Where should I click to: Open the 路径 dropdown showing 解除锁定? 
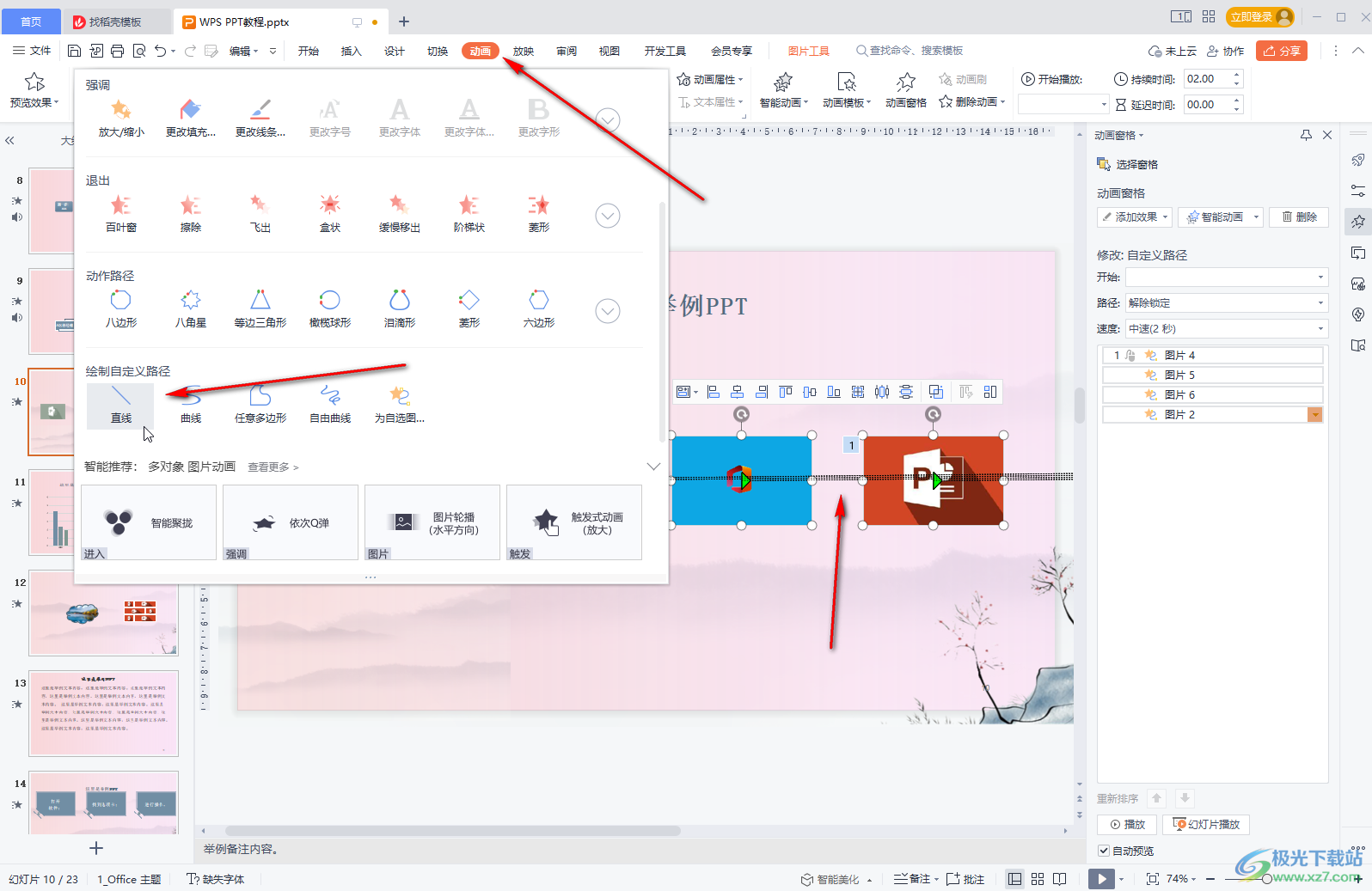(1227, 302)
